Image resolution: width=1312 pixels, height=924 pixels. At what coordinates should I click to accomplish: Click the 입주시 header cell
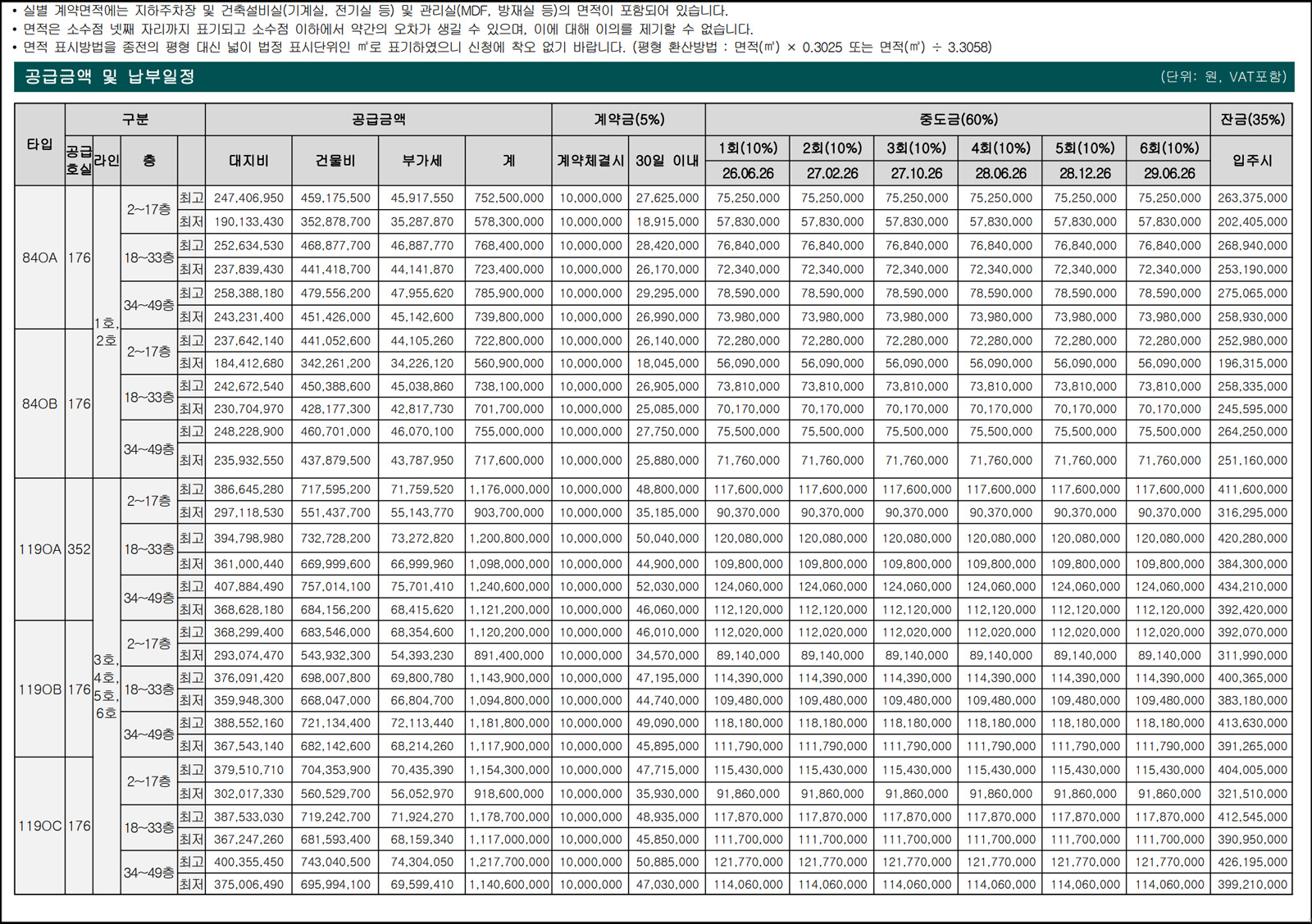pos(1252,161)
